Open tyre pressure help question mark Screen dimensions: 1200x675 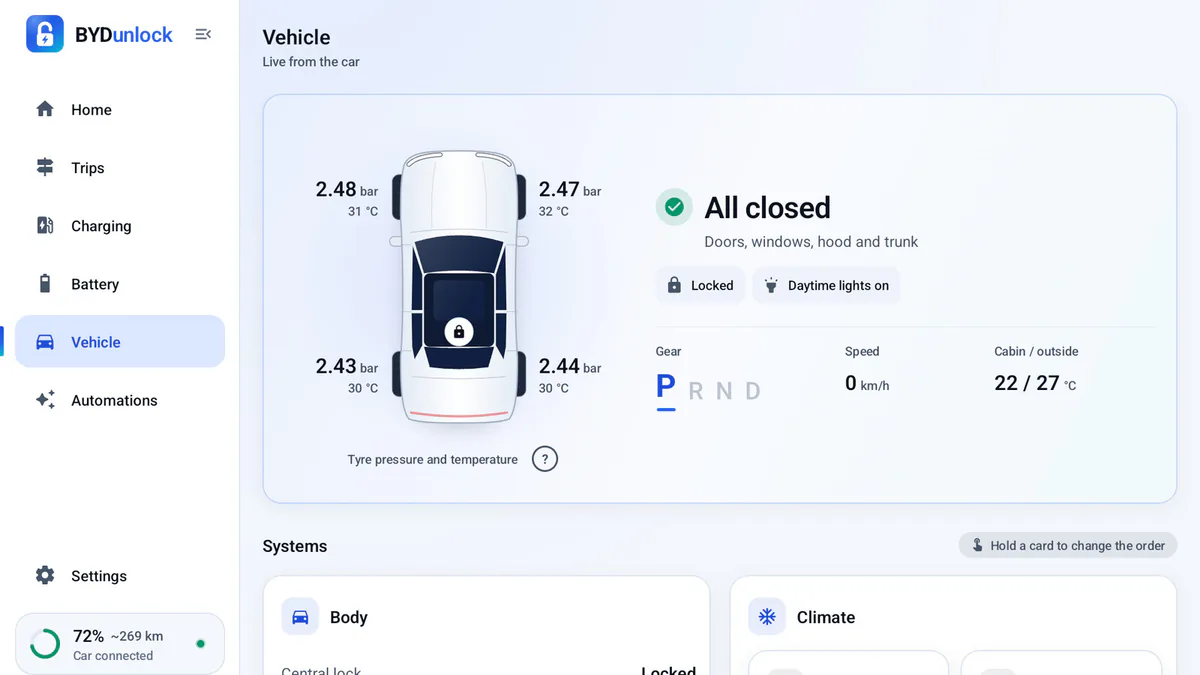[x=545, y=459]
